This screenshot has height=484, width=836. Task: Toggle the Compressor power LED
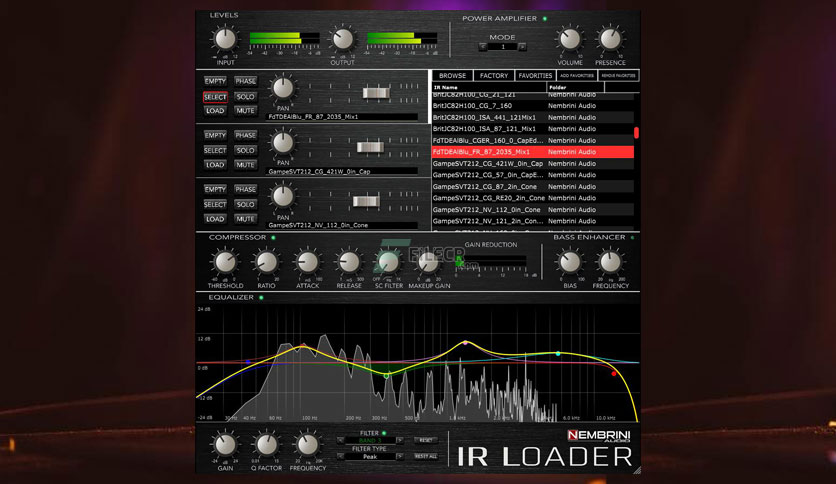tap(274, 238)
